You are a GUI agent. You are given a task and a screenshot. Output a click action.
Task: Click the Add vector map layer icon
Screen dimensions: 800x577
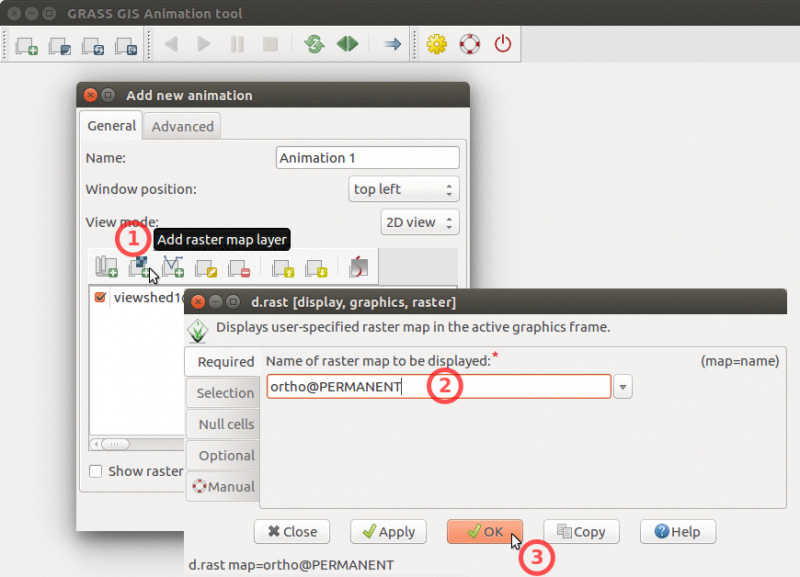point(172,267)
